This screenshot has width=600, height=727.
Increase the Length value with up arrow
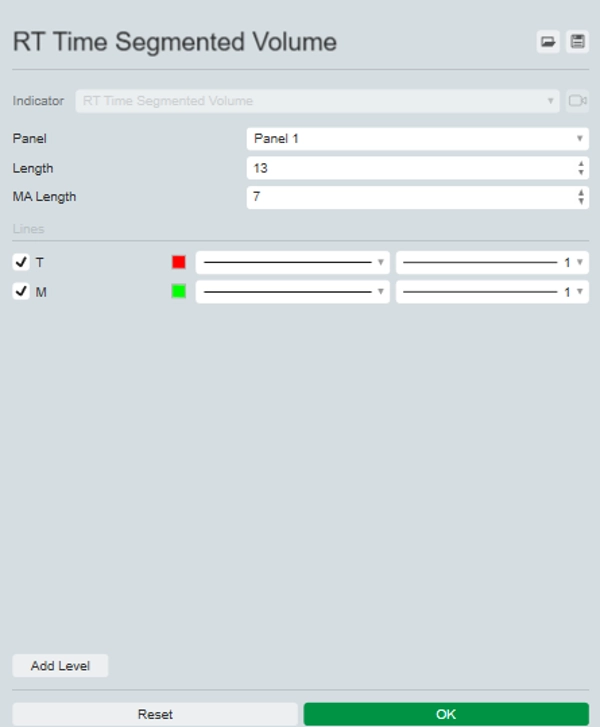click(581, 164)
